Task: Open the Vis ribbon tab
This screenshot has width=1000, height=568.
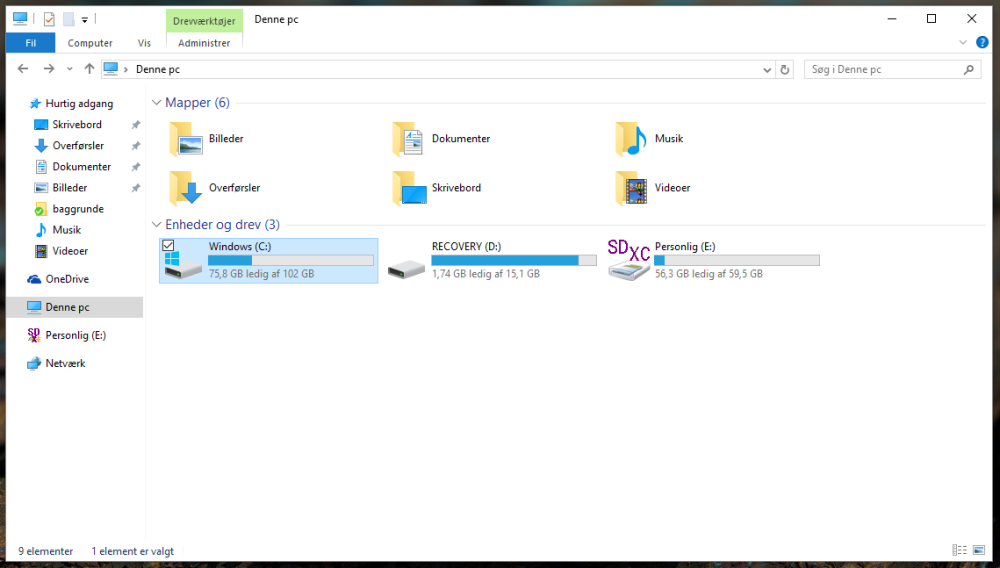Action: (144, 43)
